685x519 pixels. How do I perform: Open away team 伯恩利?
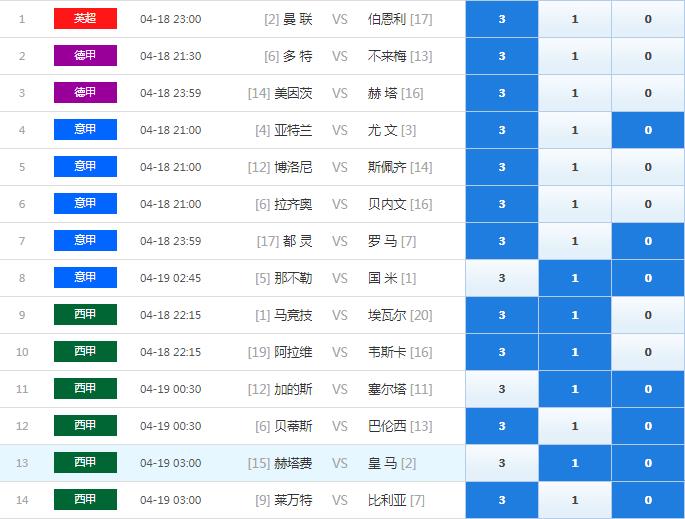[x=387, y=19]
